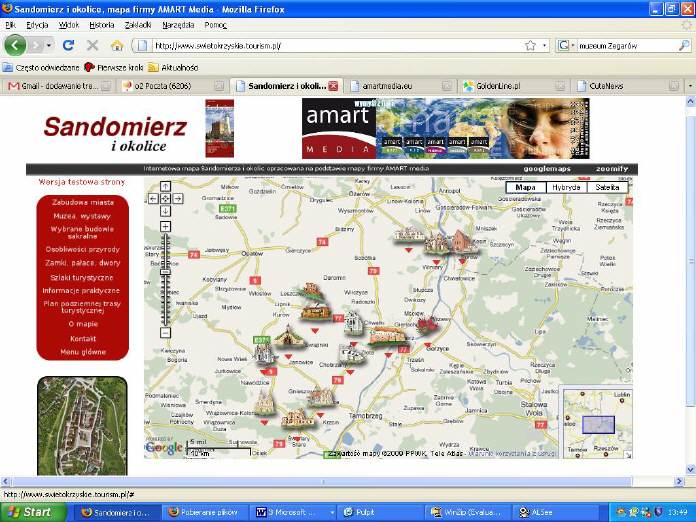This screenshot has height=522, width=696.
Task: Switch to the amartmedia.eu tab
Action: (400, 86)
